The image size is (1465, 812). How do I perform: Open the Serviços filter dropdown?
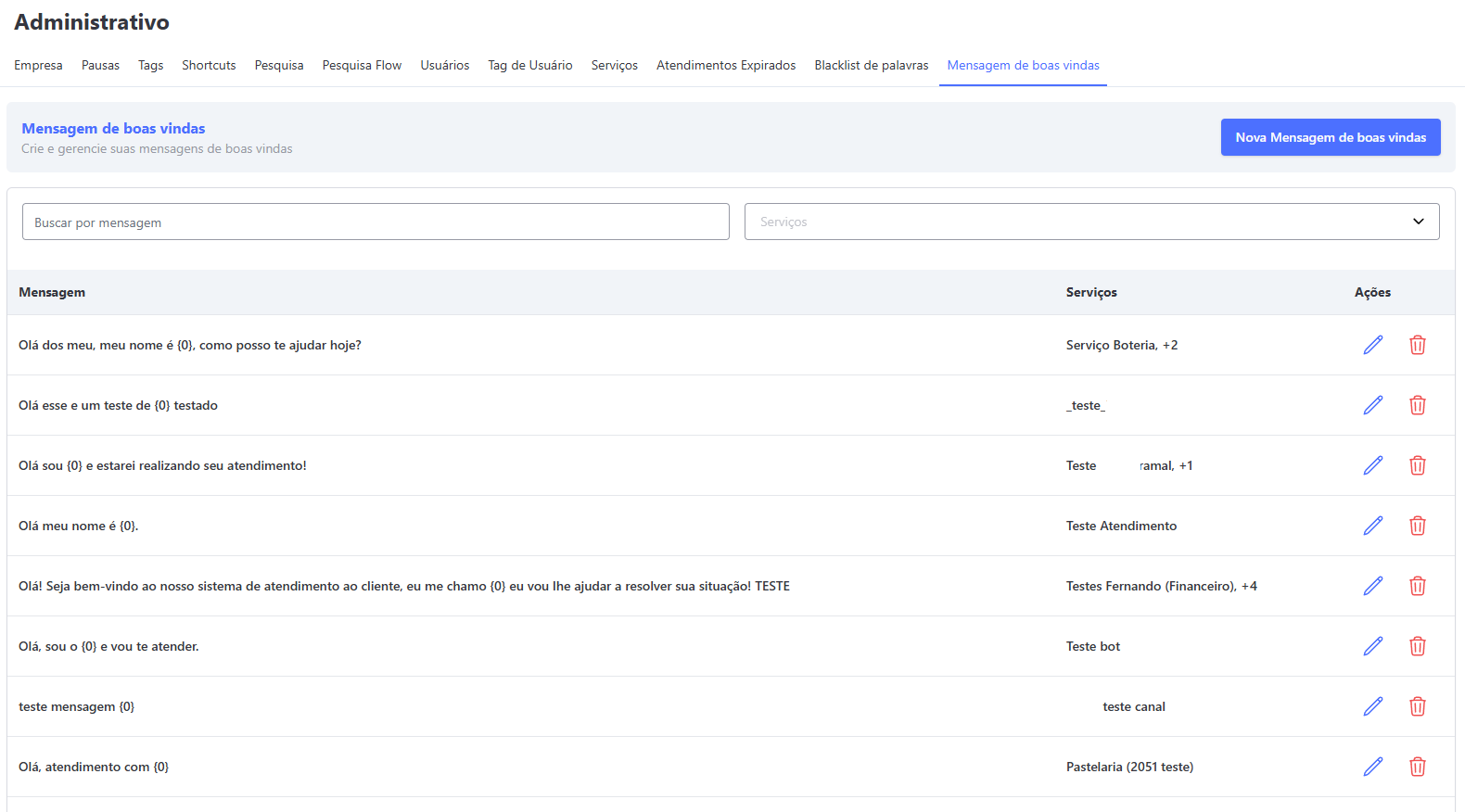(x=1091, y=222)
